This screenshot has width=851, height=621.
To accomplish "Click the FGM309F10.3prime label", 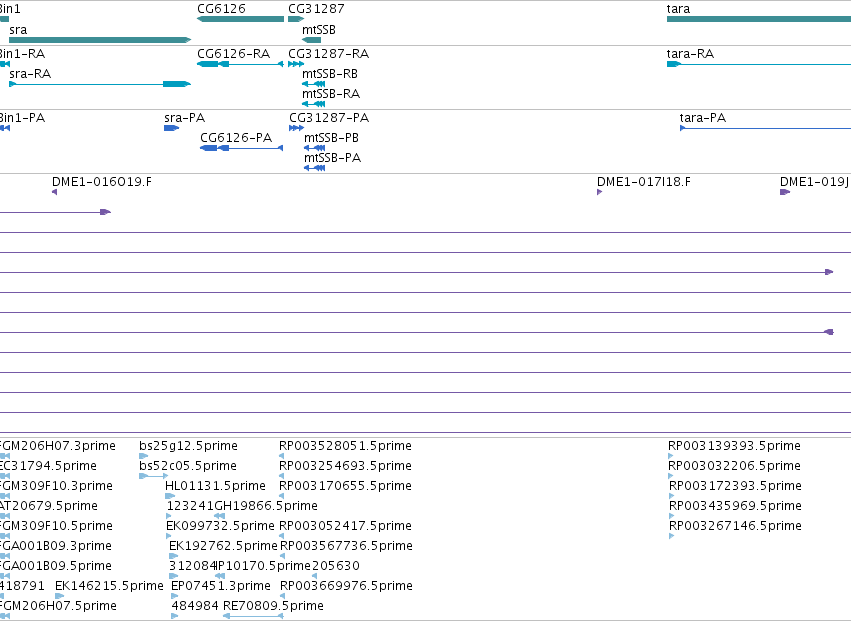I will [56, 486].
